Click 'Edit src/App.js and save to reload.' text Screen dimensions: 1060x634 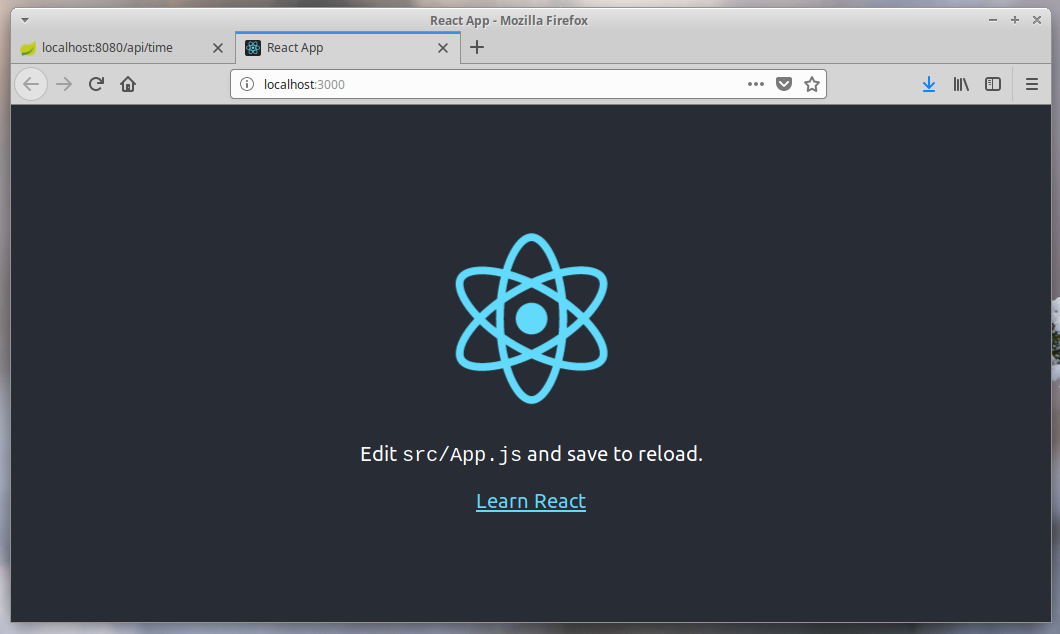point(531,454)
